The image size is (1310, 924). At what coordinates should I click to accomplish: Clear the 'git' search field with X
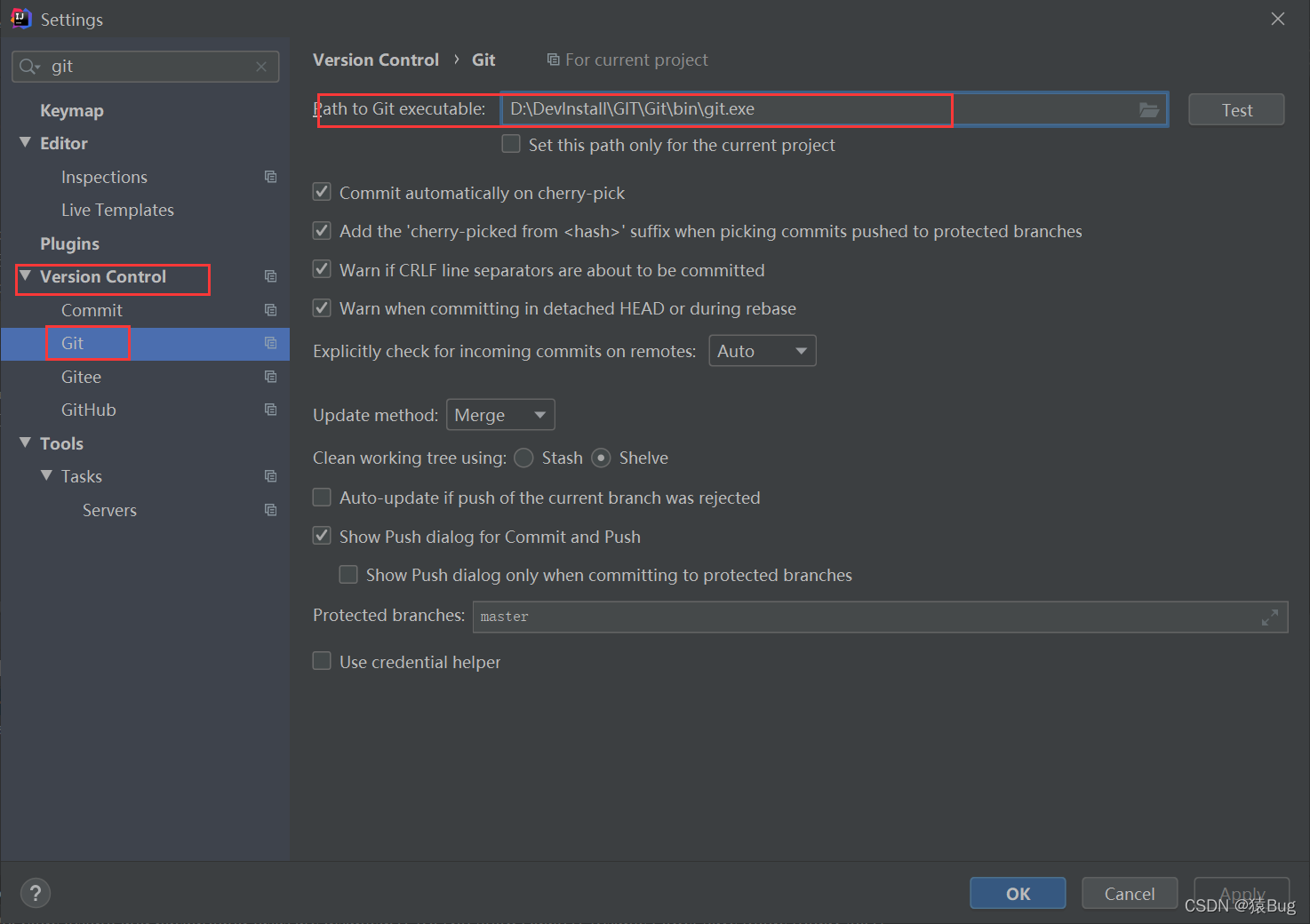tap(261, 67)
